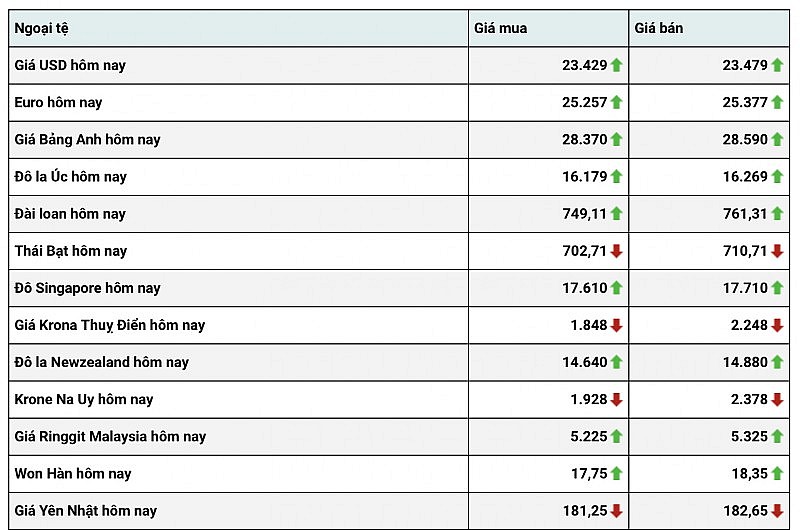Image resolution: width=800 pixels, height=530 pixels.
Task: Click the Đô la Newzealand sell price 14.880
Action: coord(744,362)
